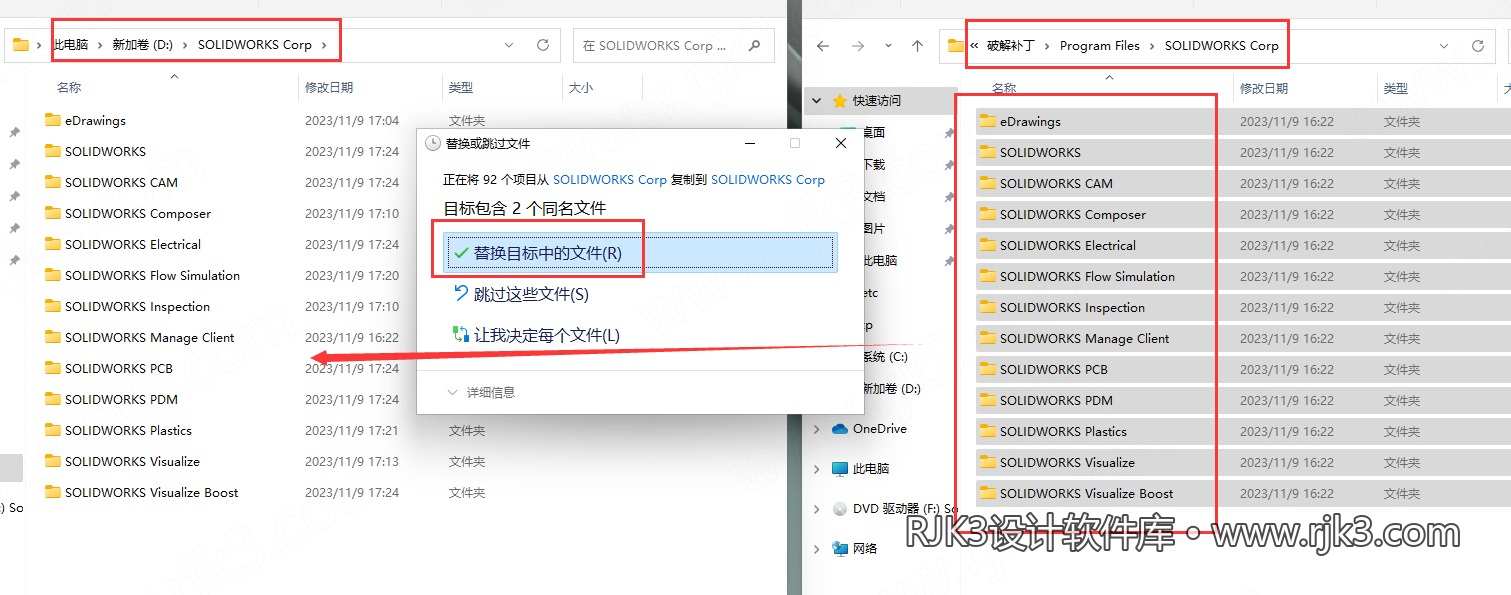Select SOLIDWORKS Electrical folder in left window
This screenshot has width=1511, height=595.
[x=123, y=245]
